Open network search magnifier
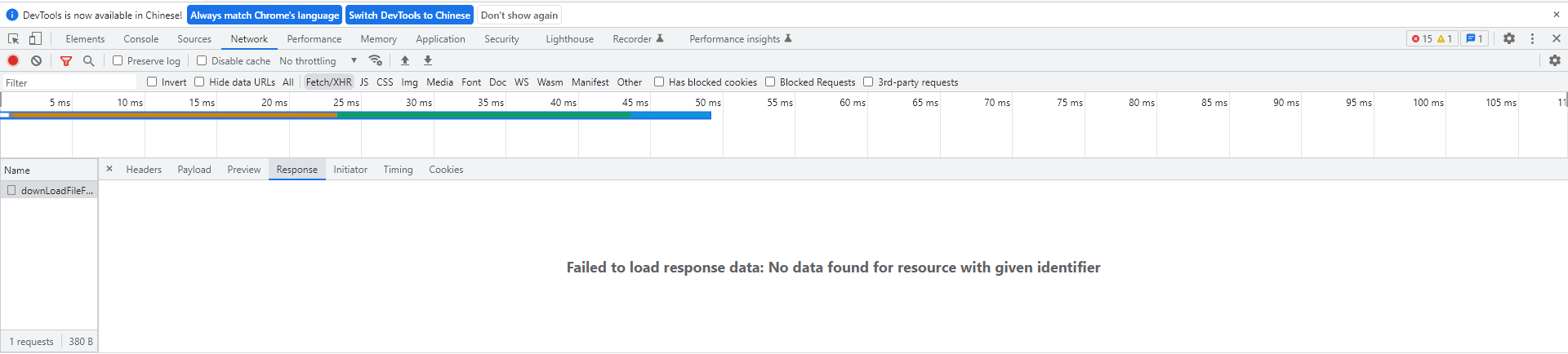This screenshot has width=1568, height=354. point(89,60)
